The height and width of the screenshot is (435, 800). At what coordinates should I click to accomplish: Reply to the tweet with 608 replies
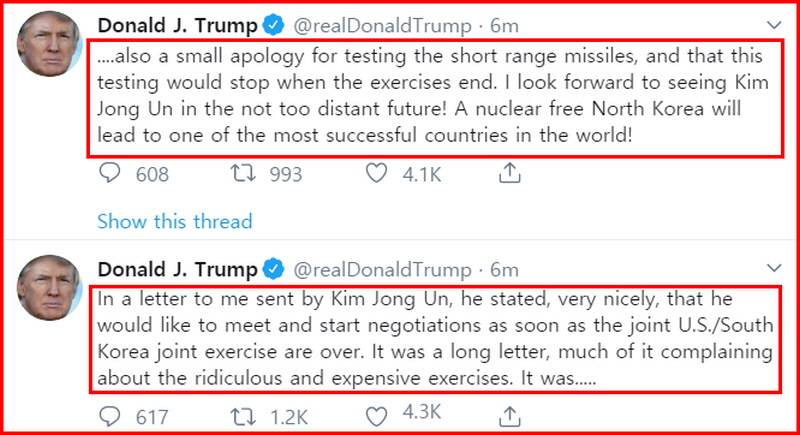110,173
